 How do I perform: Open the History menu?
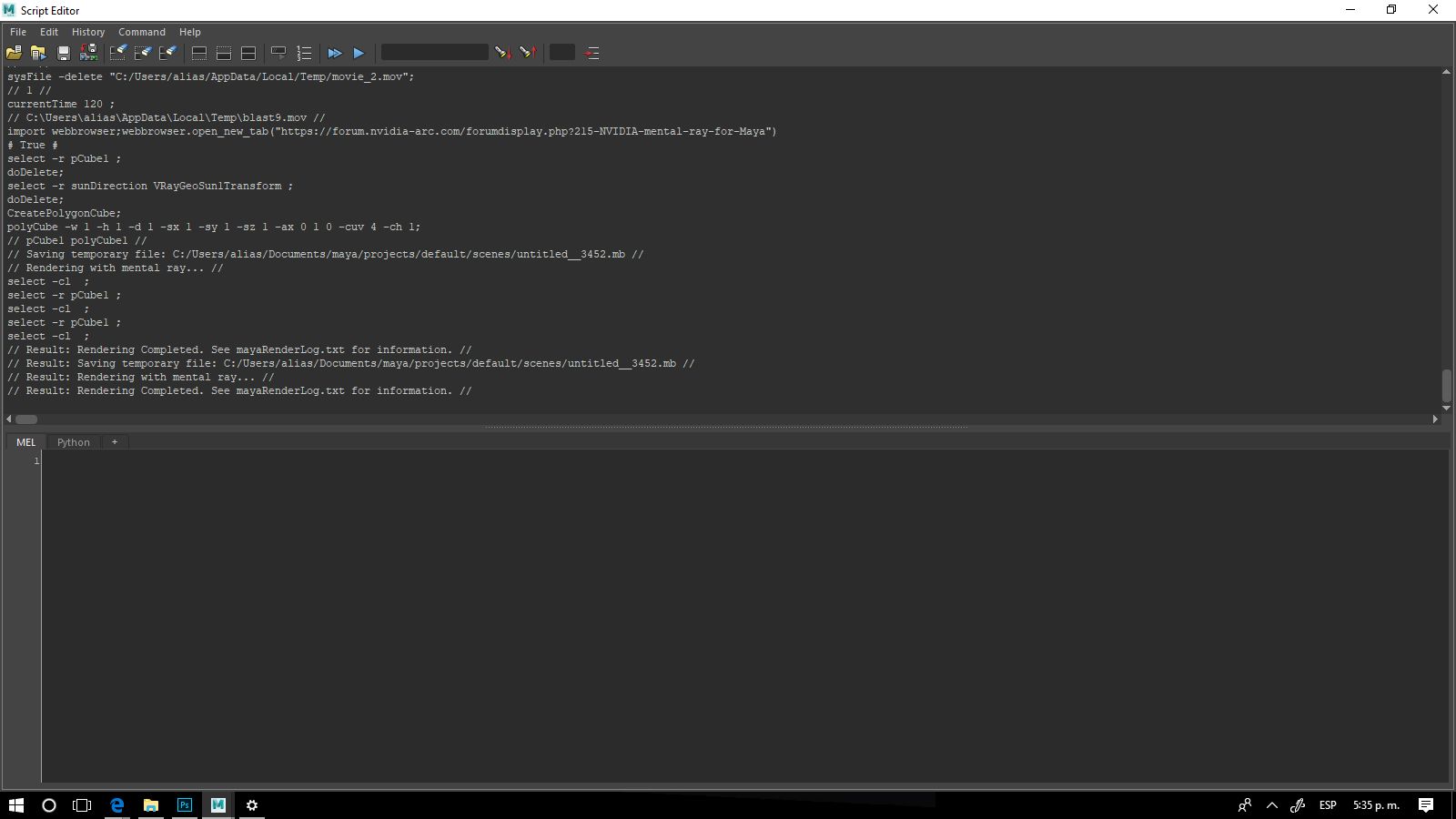[x=88, y=32]
